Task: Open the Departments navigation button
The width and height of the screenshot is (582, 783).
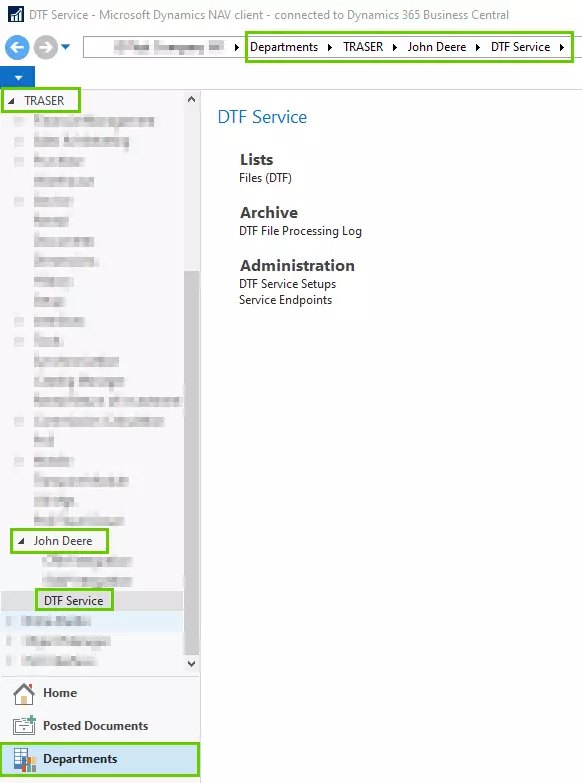Action: pos(100,759)
